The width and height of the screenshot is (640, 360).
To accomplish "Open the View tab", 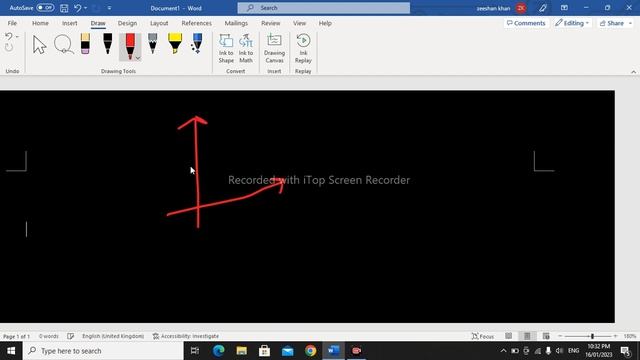I will [x=299, y=23].
